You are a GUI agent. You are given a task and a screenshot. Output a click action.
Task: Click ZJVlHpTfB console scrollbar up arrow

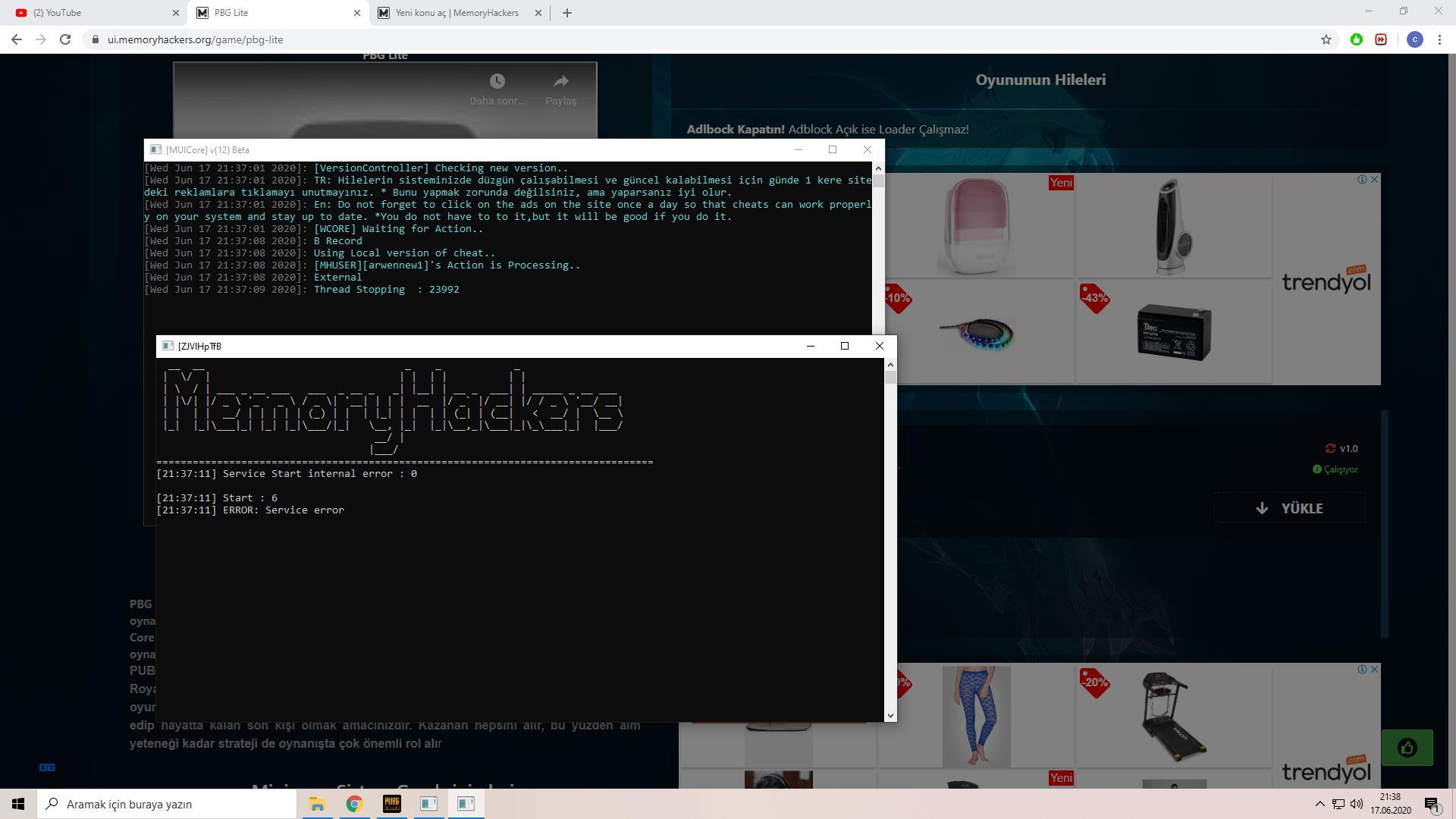[890, 365]
